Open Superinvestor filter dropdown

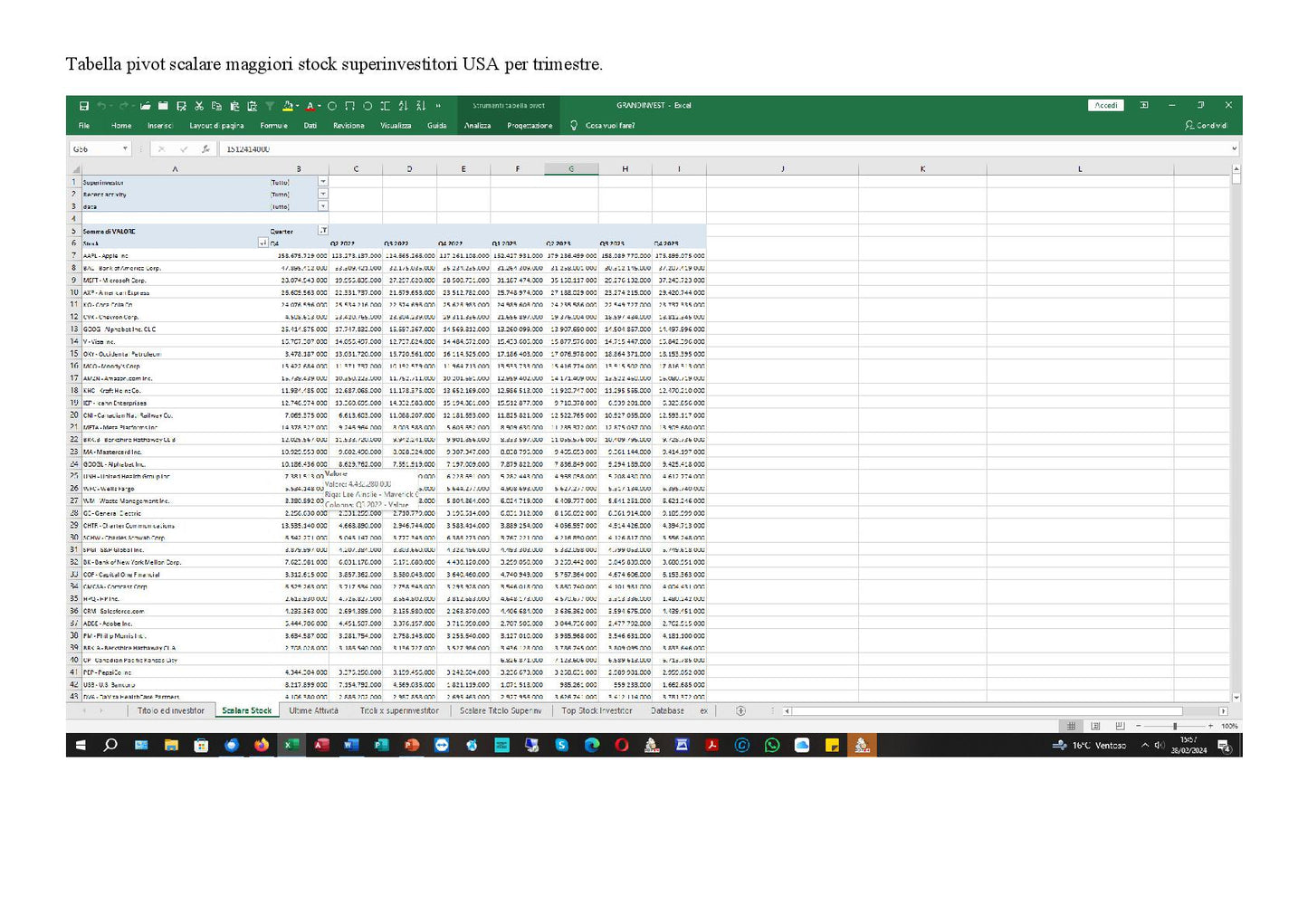(323, 182)
